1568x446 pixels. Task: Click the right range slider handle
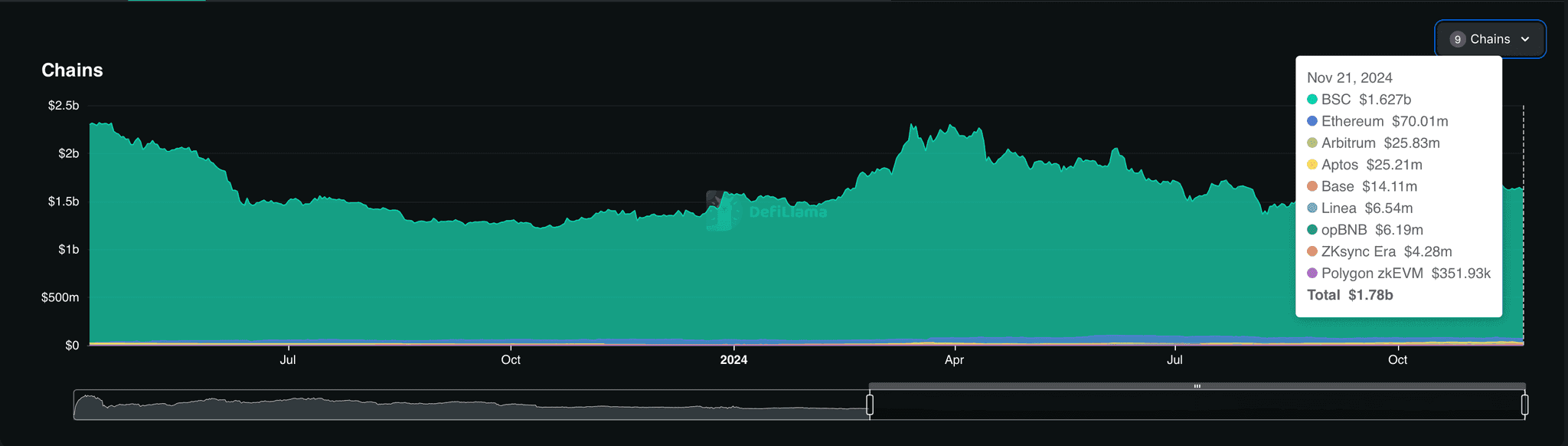tap(1524, 405)
